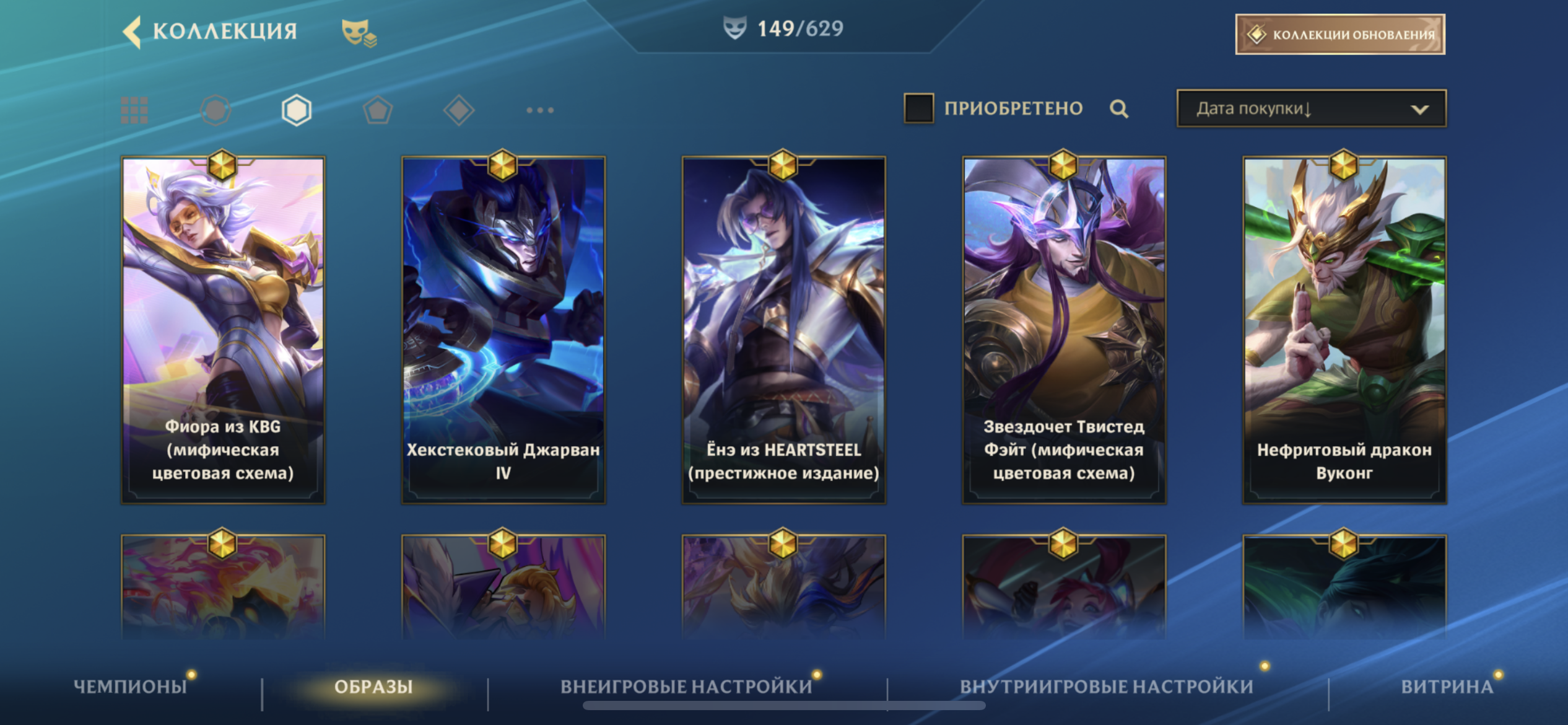Screen dimensions: 1568x725
Task: Select the Хекстековый Джарван IV skin card
Action: (x=503, y=329)
